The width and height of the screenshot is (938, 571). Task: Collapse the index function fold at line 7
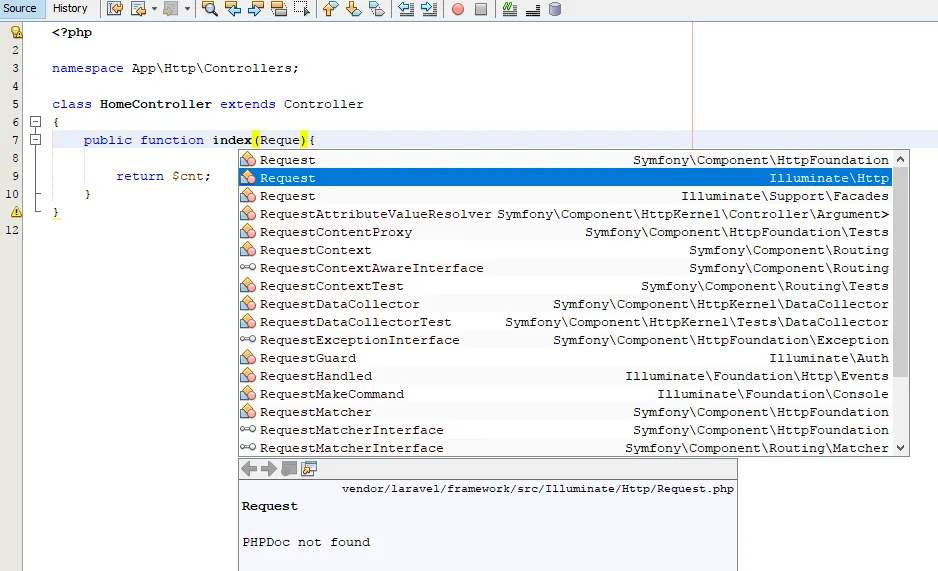tap(36, 140)
